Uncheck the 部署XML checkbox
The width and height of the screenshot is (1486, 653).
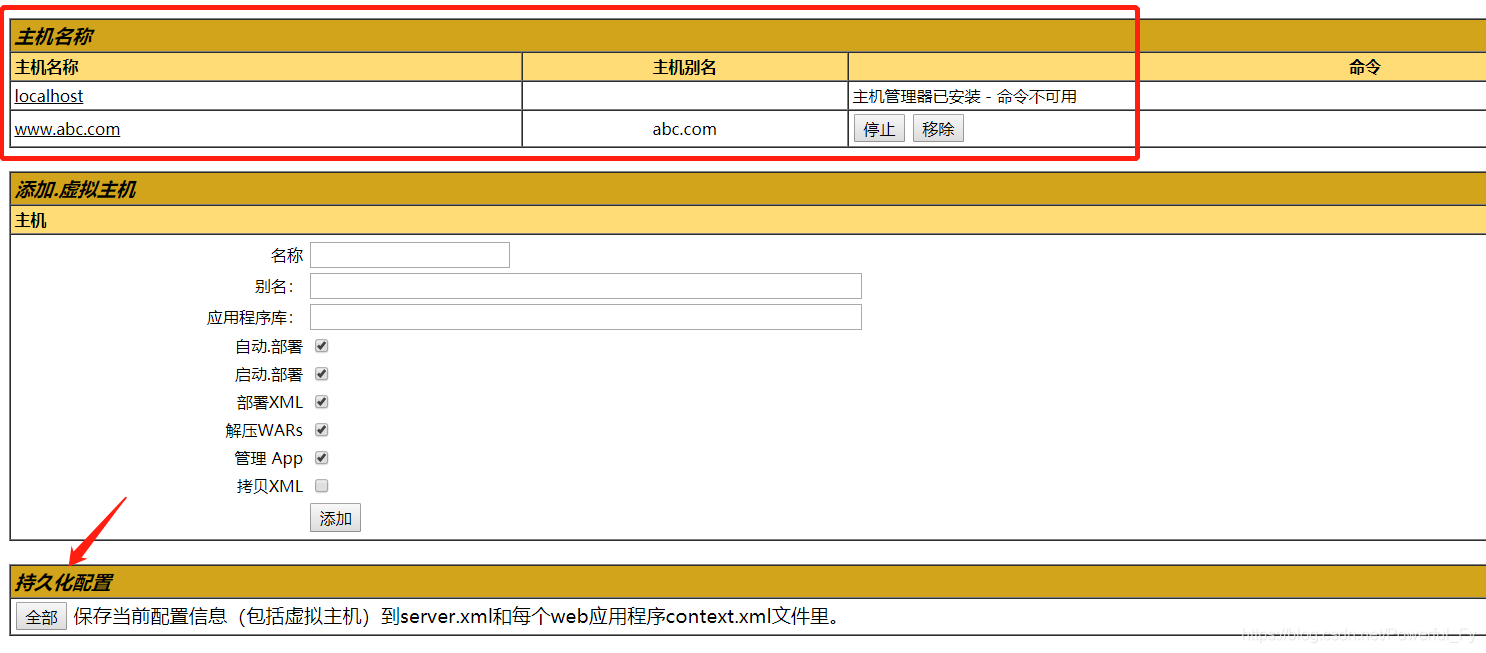pyautogui.click(x=321, y=401)
